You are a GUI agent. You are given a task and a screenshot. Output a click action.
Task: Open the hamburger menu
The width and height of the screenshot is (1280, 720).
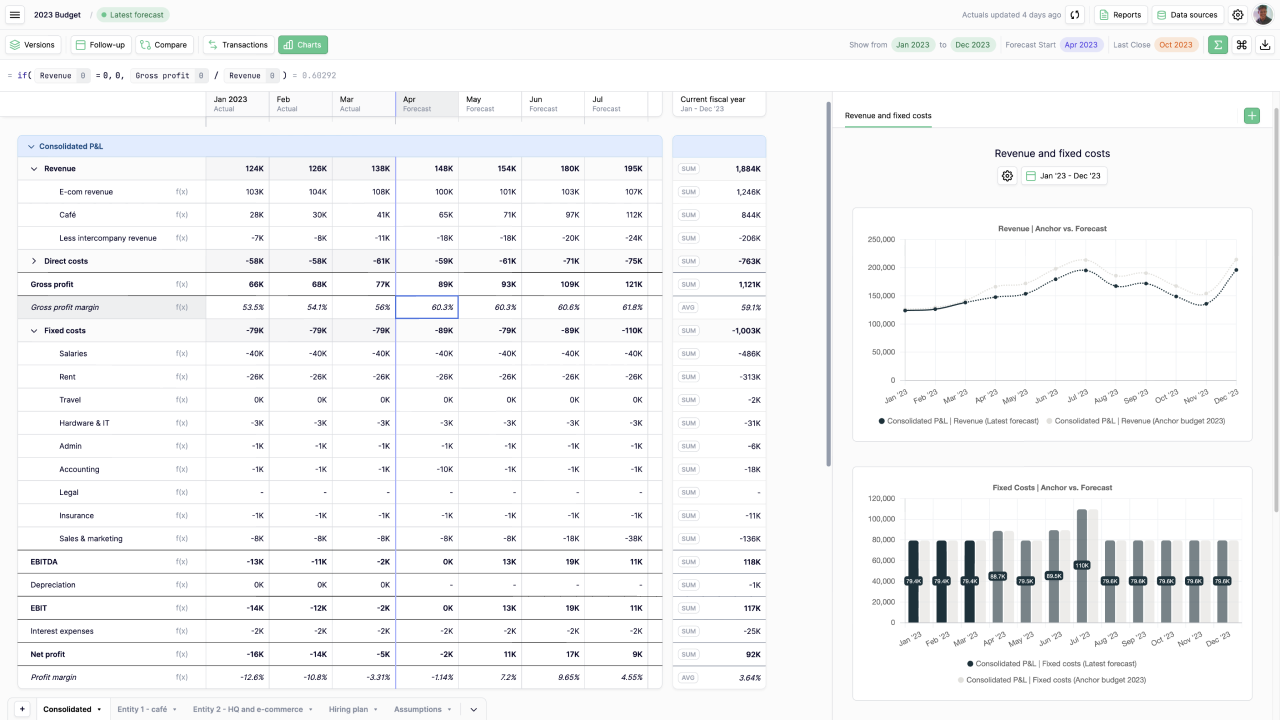pos(15,15)
